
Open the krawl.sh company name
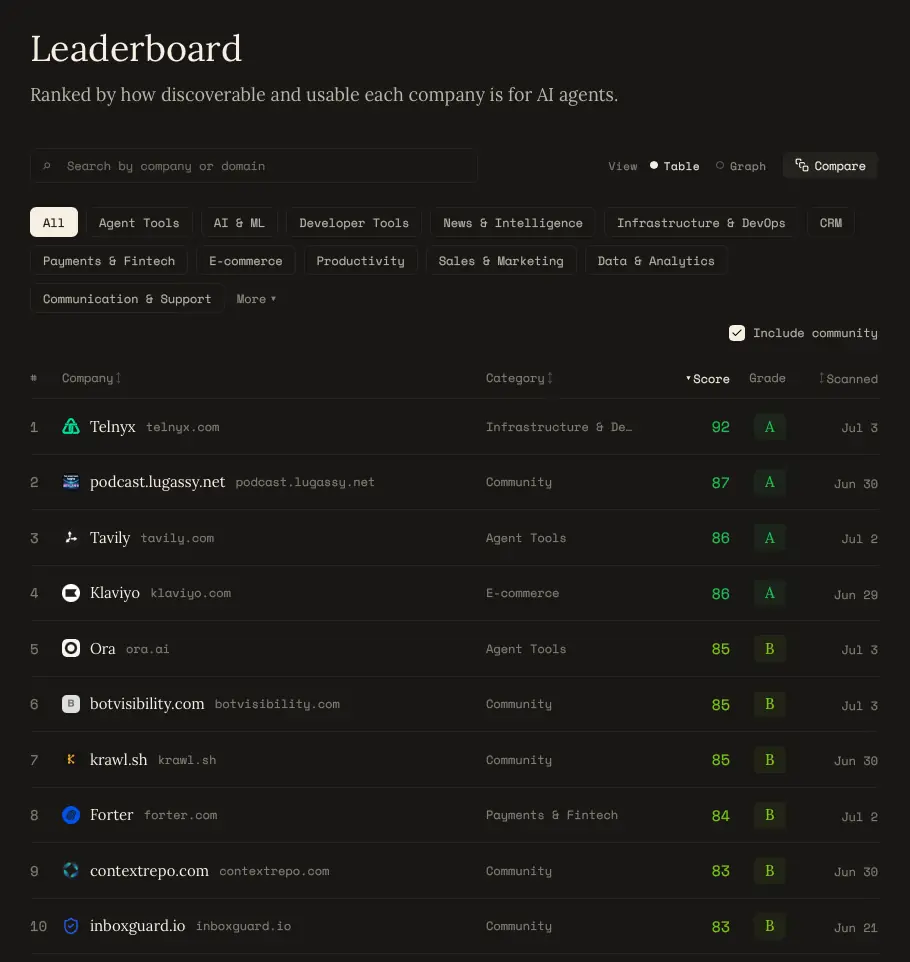pyautogui.click(x=118, y=760)
